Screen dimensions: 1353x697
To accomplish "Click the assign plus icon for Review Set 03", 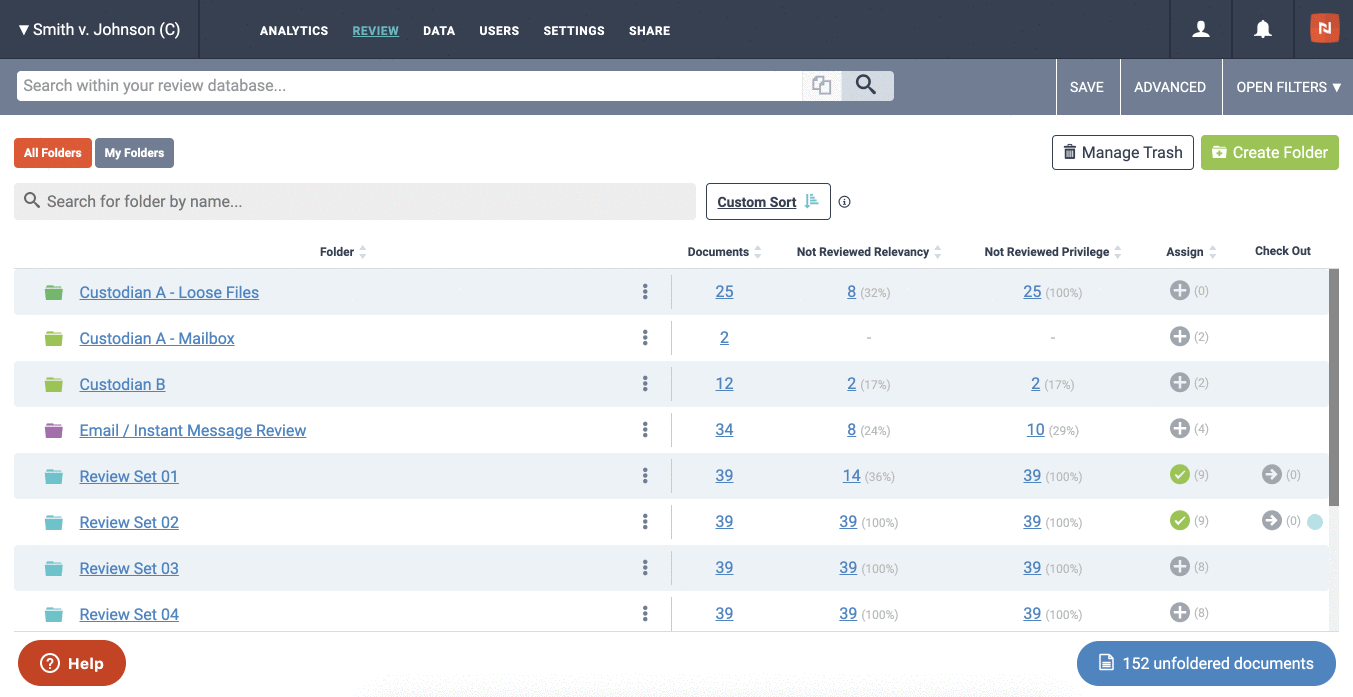I will 1179,567.
